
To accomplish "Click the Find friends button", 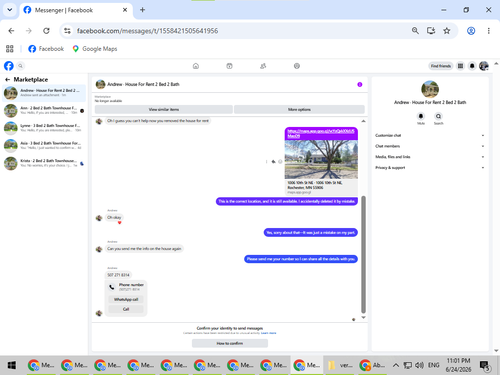I will [x=441, y=66].
